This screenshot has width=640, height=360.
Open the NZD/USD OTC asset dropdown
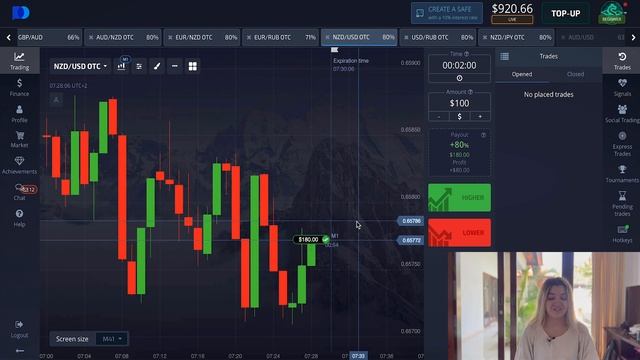[x=80, y=66]
